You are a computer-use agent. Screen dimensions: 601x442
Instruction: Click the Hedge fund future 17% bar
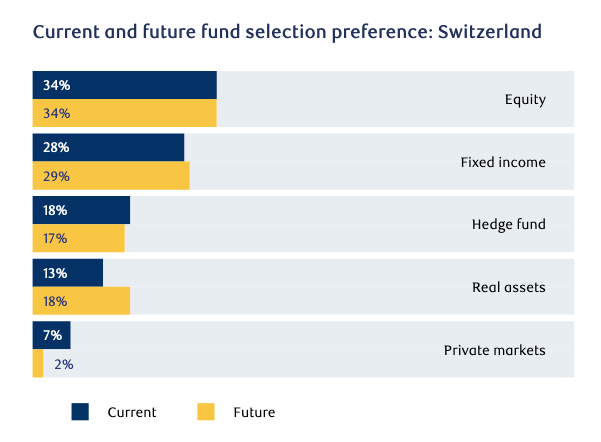click(78, 238)
